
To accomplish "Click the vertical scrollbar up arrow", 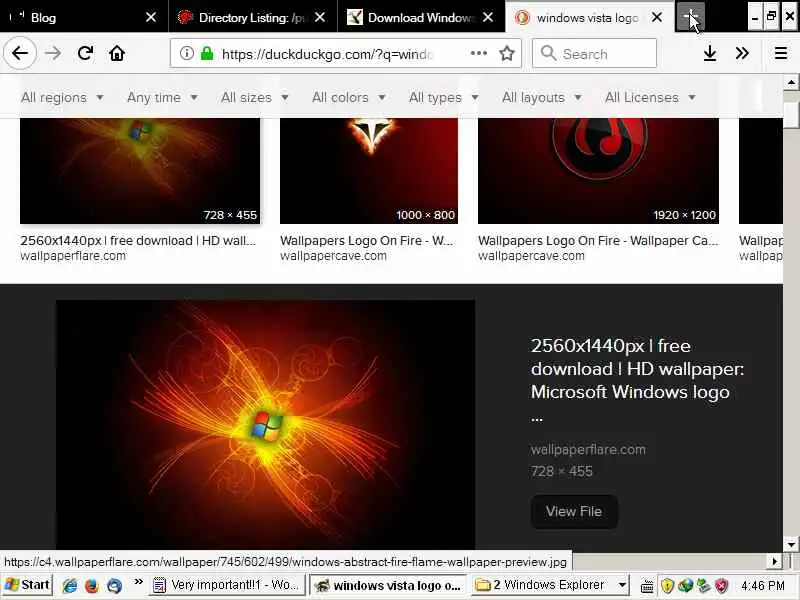I will [x=791, y=82].
